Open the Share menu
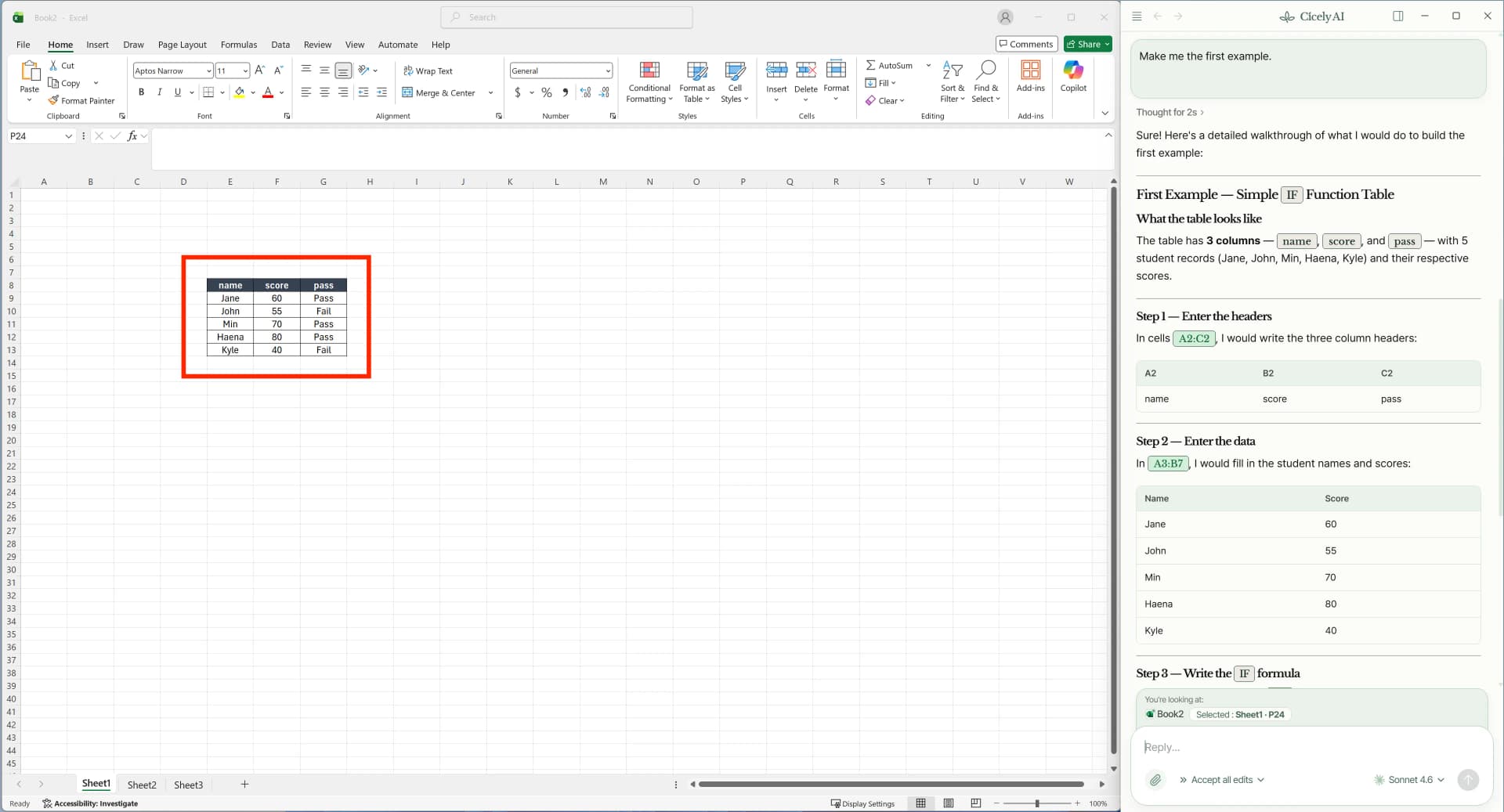1504x812 pixels. tap(1086, 44)
